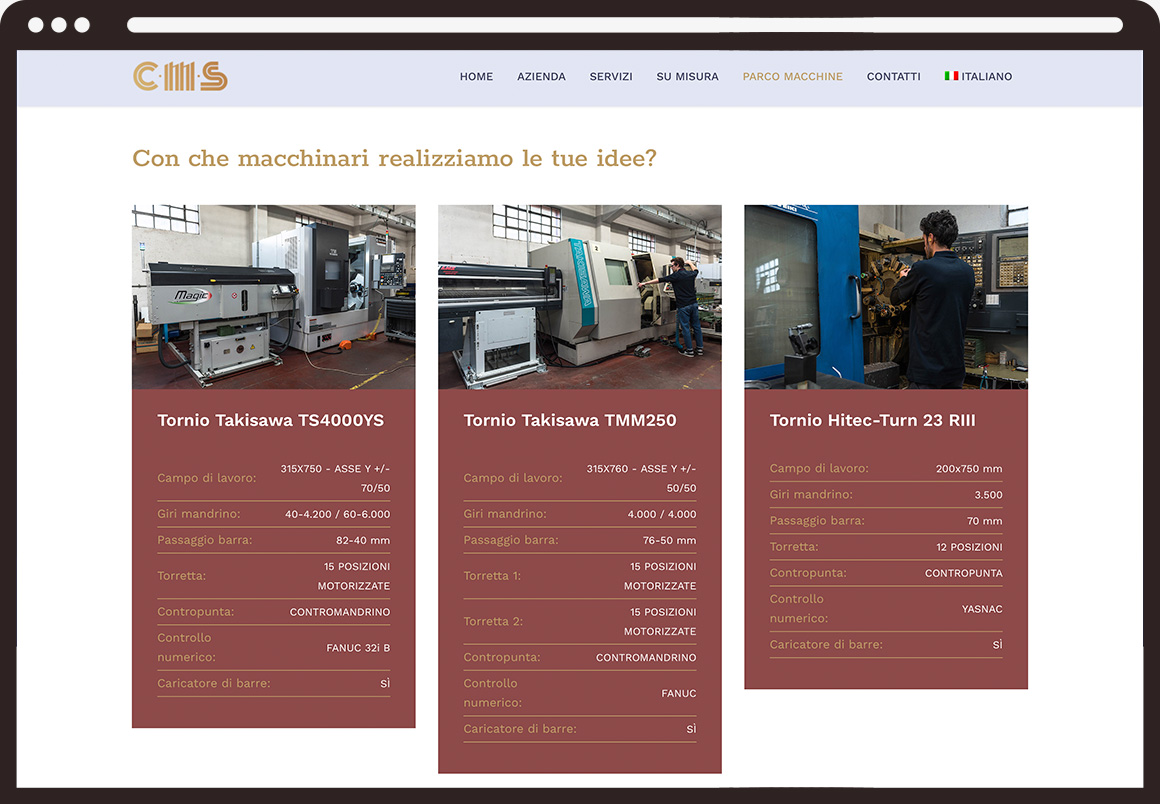Click the CMS logo

coord(180,77)
